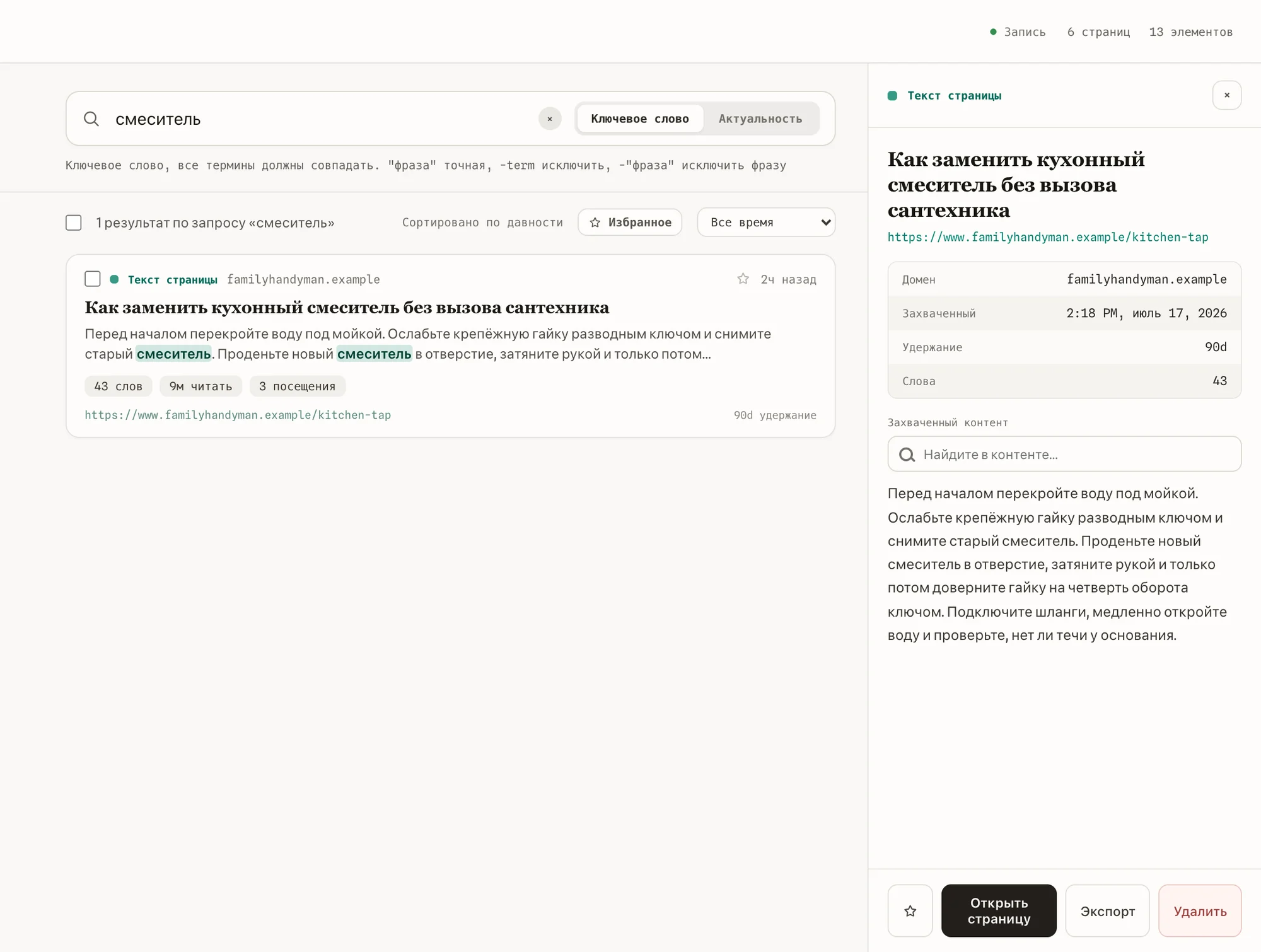Click the '43 слов' tag on result card
This screenshot has height=952, width=1261.
119,386
